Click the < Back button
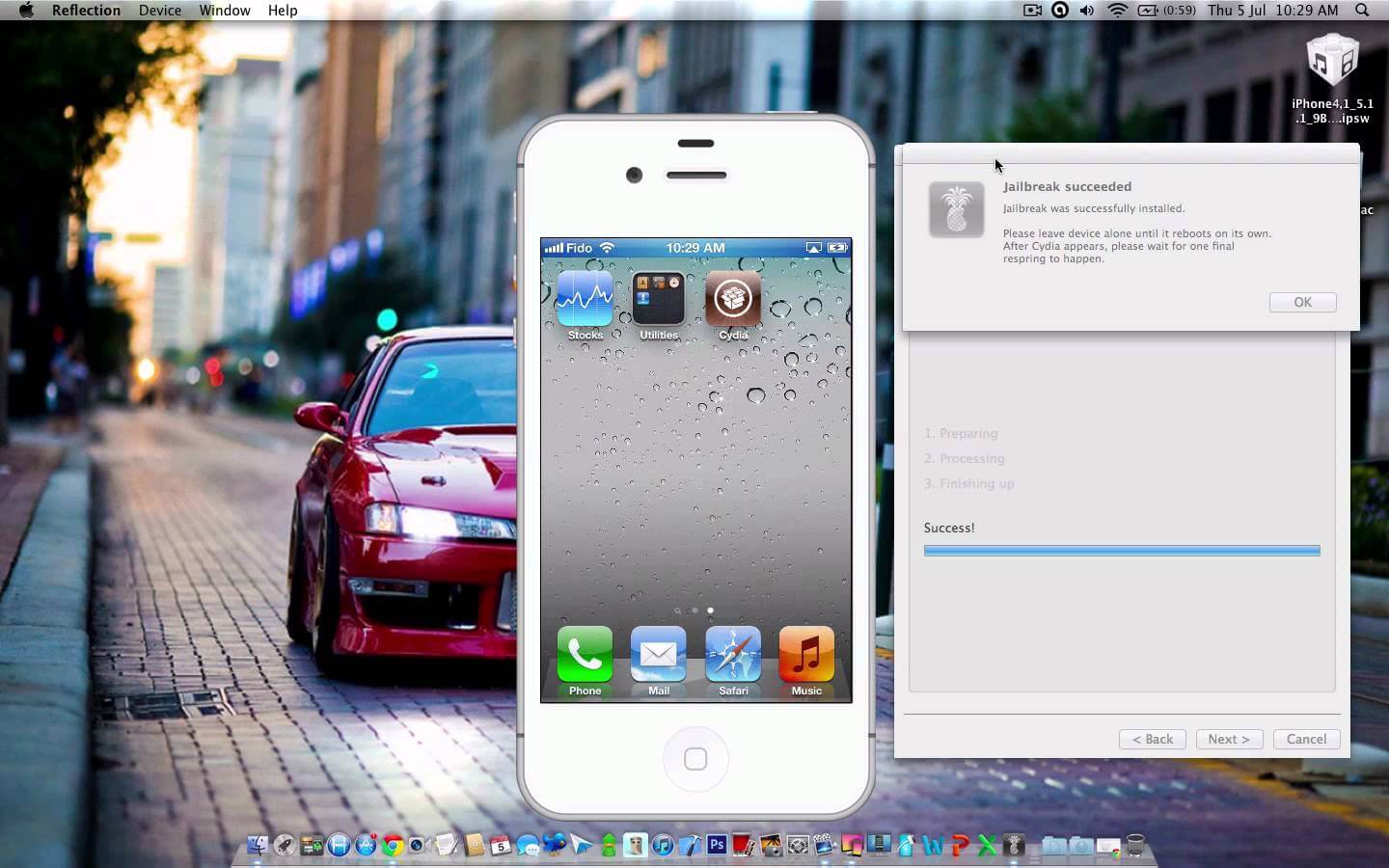This screenshot has height=868, width=1389. click(x=1153, y=739)
